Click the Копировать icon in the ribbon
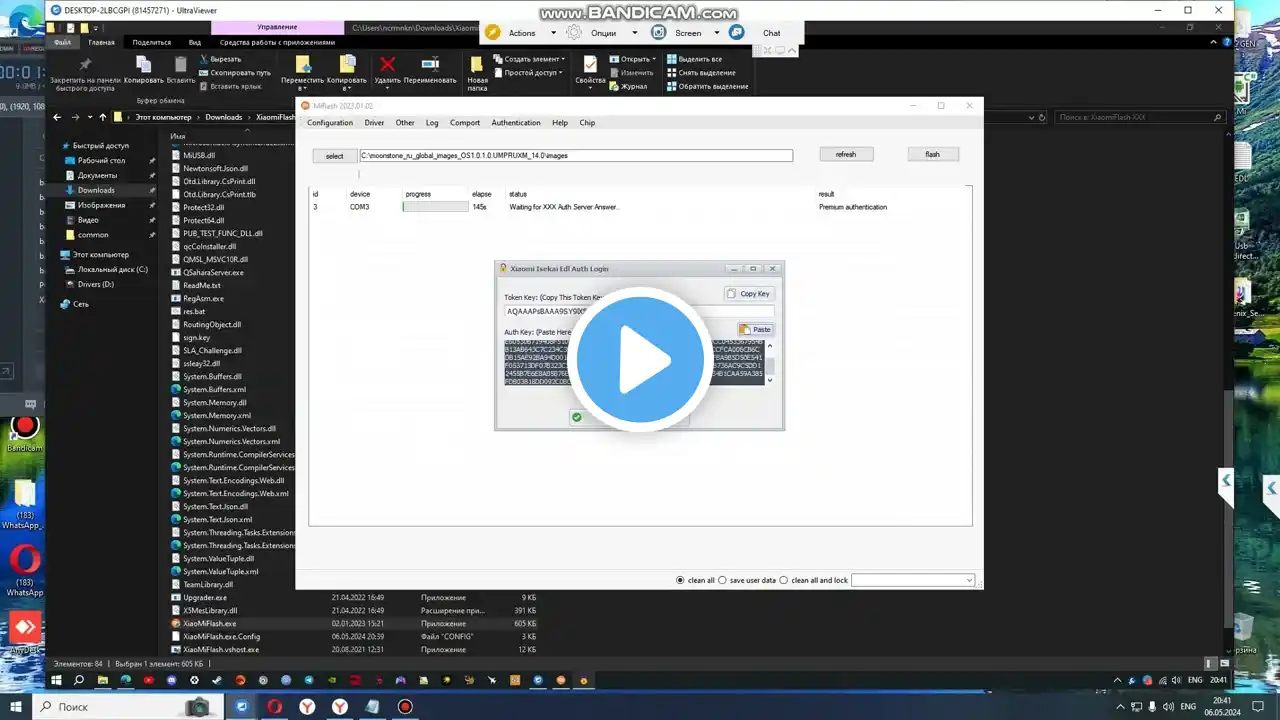The height and width of the screenshot is (720, 1280). (143, 65)
